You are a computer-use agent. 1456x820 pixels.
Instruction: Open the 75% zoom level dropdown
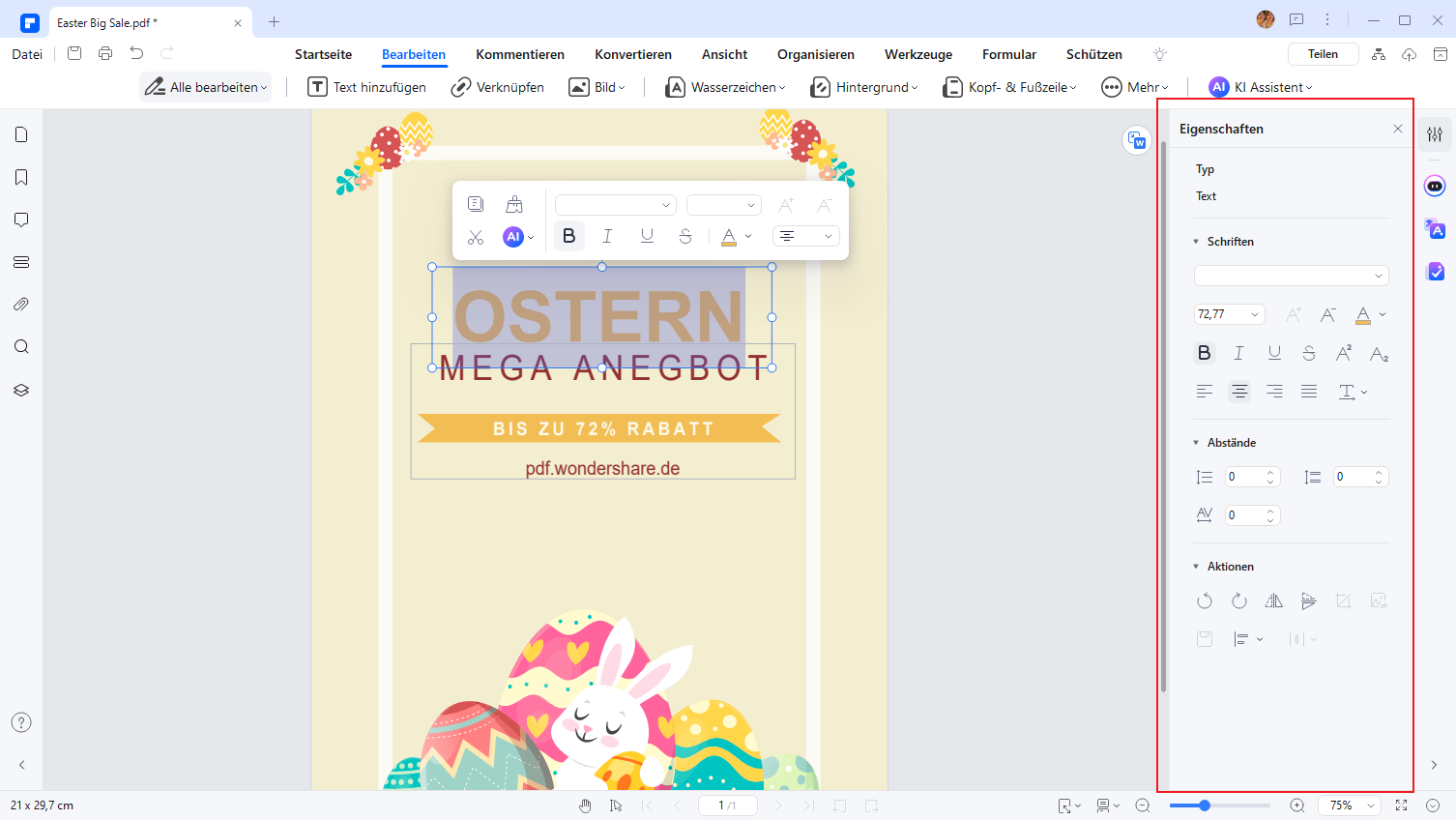(x=1351, y=805)
